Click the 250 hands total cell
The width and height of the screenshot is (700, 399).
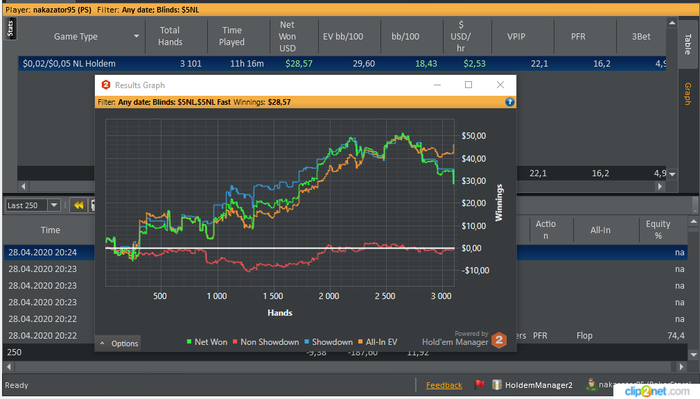point(14,352)
